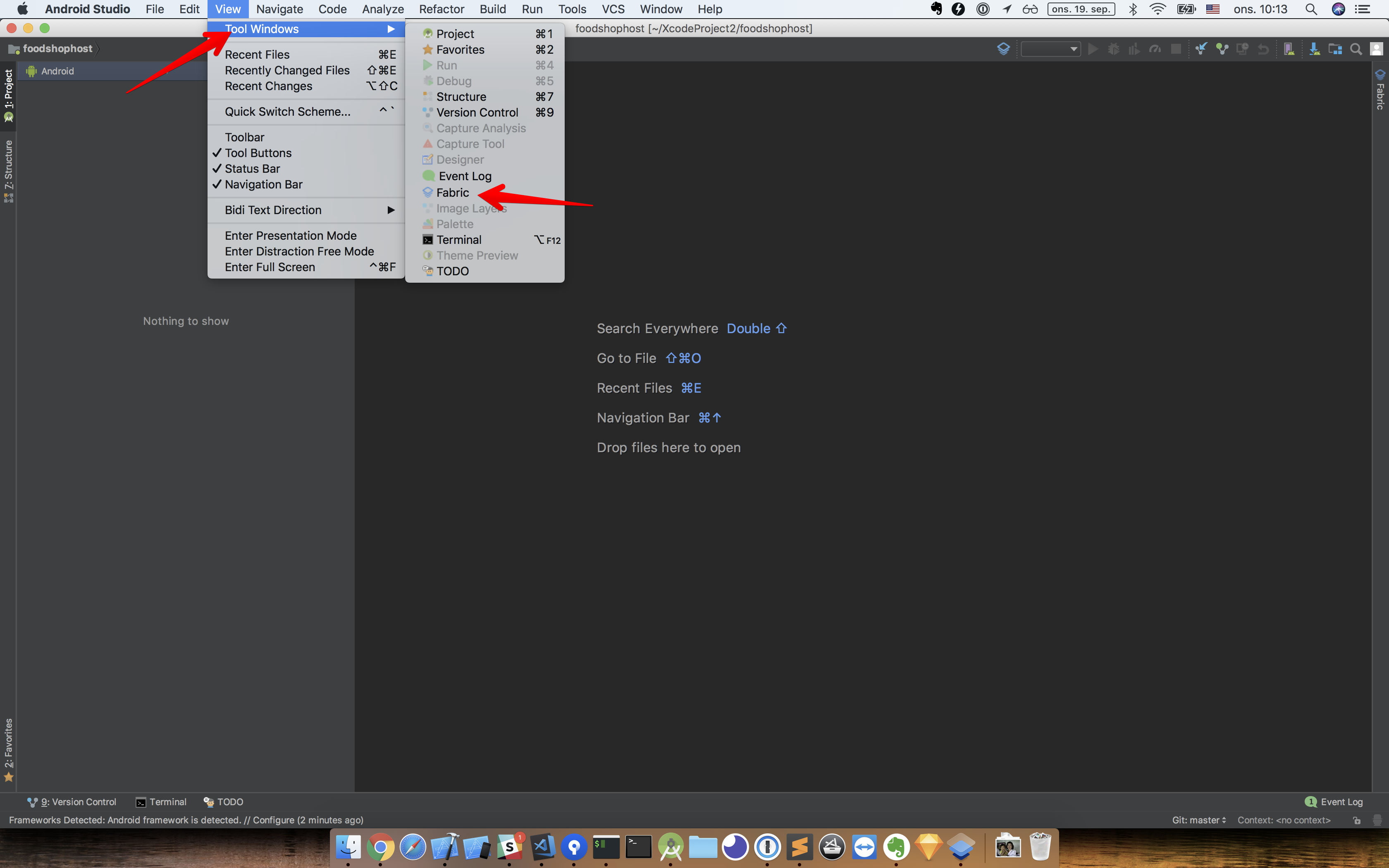Open the Quick Switch Scheme... menu item
The height and width of the screenshot is (868, 1389).
pyautogui.click(x=305, y=112)
